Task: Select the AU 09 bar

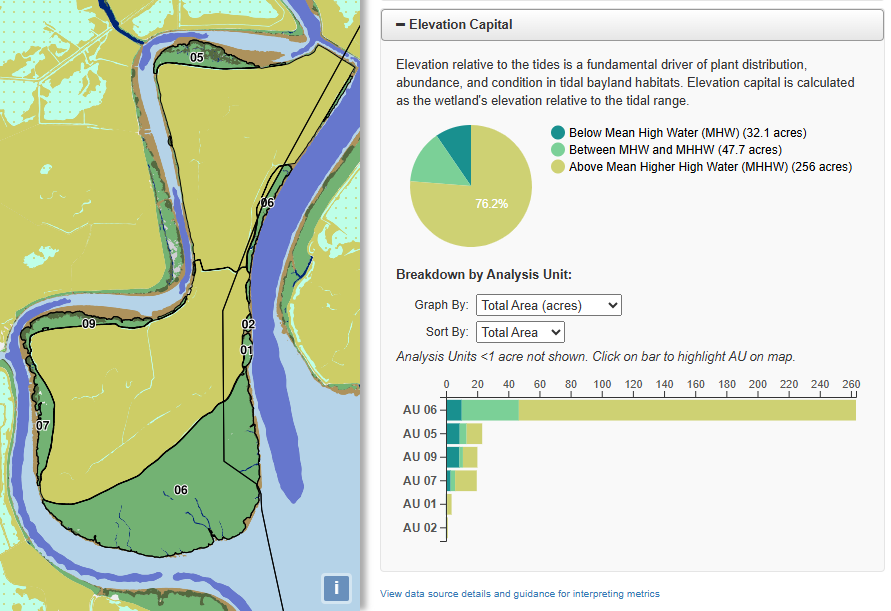Action: point(462,457)
